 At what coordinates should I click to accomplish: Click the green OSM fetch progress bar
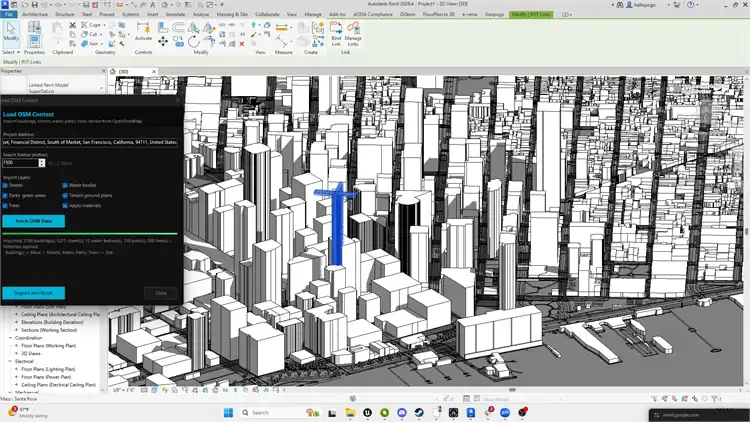[x=90, y=234]
